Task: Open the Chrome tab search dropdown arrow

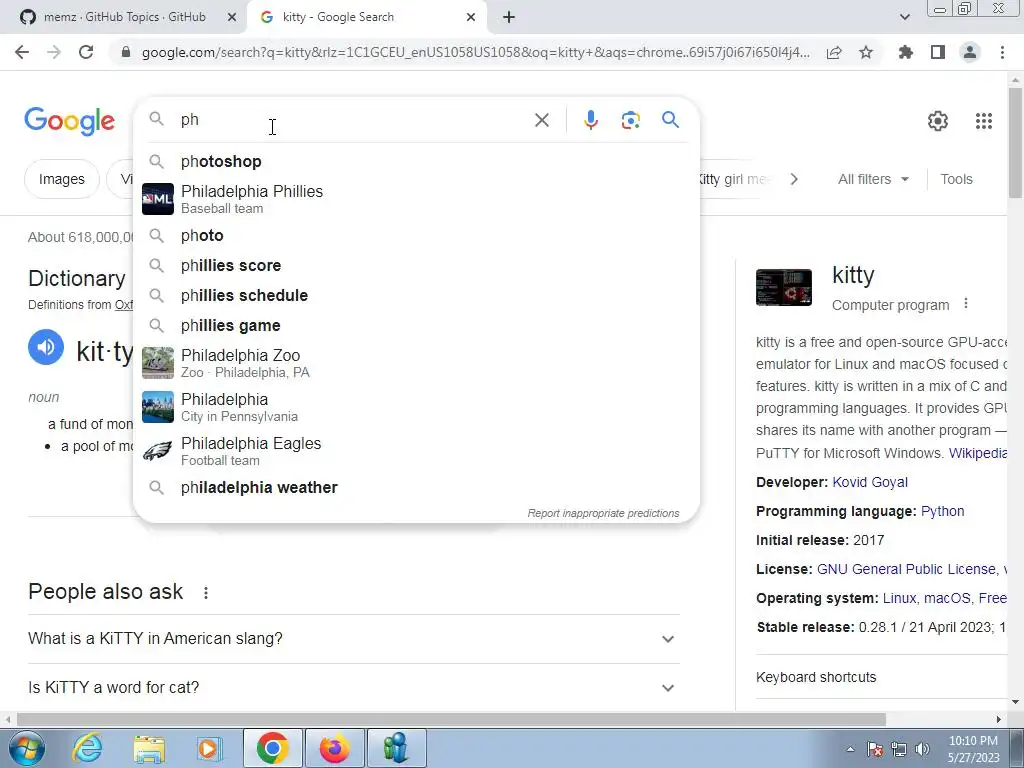Action: (904, 17)
